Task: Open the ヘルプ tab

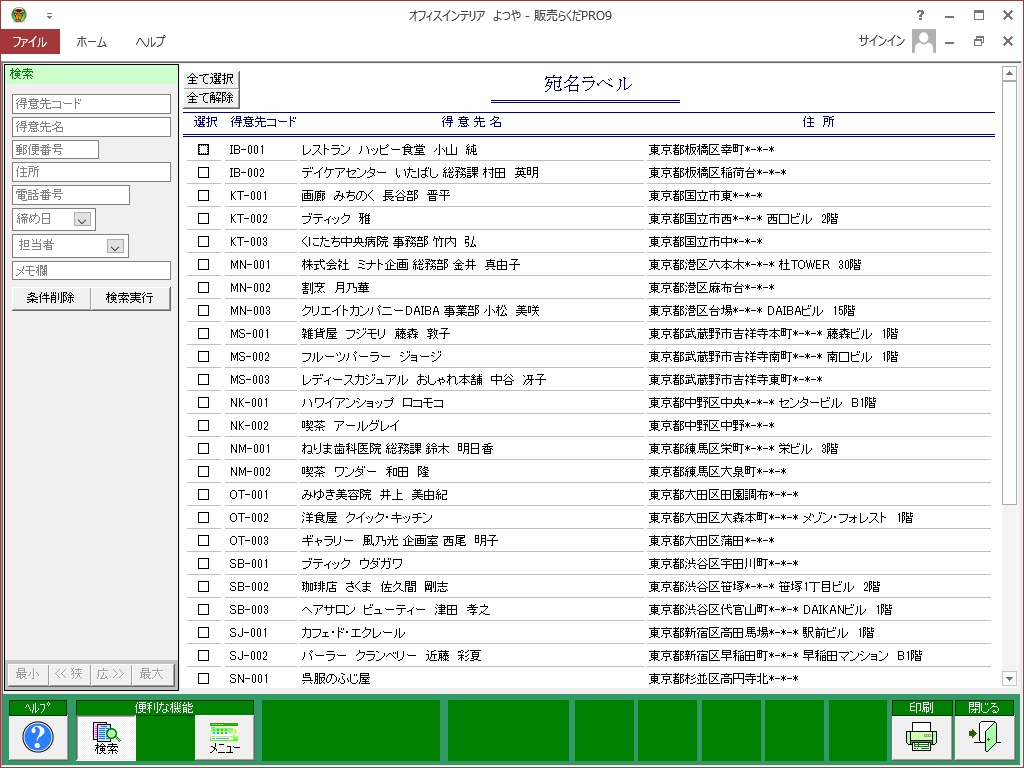Action: (x=151, y=41)
